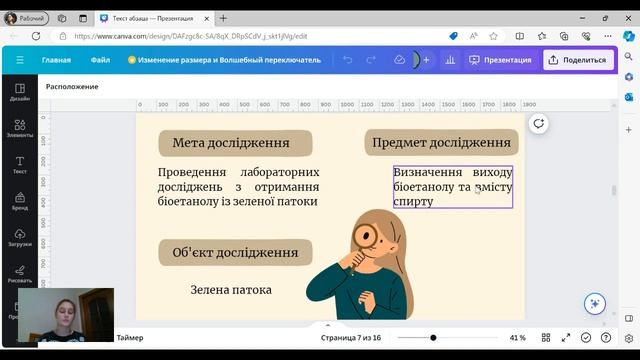This screenshot has height=360, width=640.
Task: Add collaborator with plus icon
Action: tap(426, 60)
